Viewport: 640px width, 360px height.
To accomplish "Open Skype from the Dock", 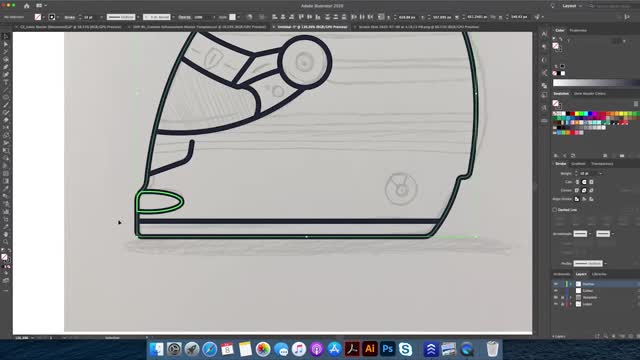I will point(405,349).
